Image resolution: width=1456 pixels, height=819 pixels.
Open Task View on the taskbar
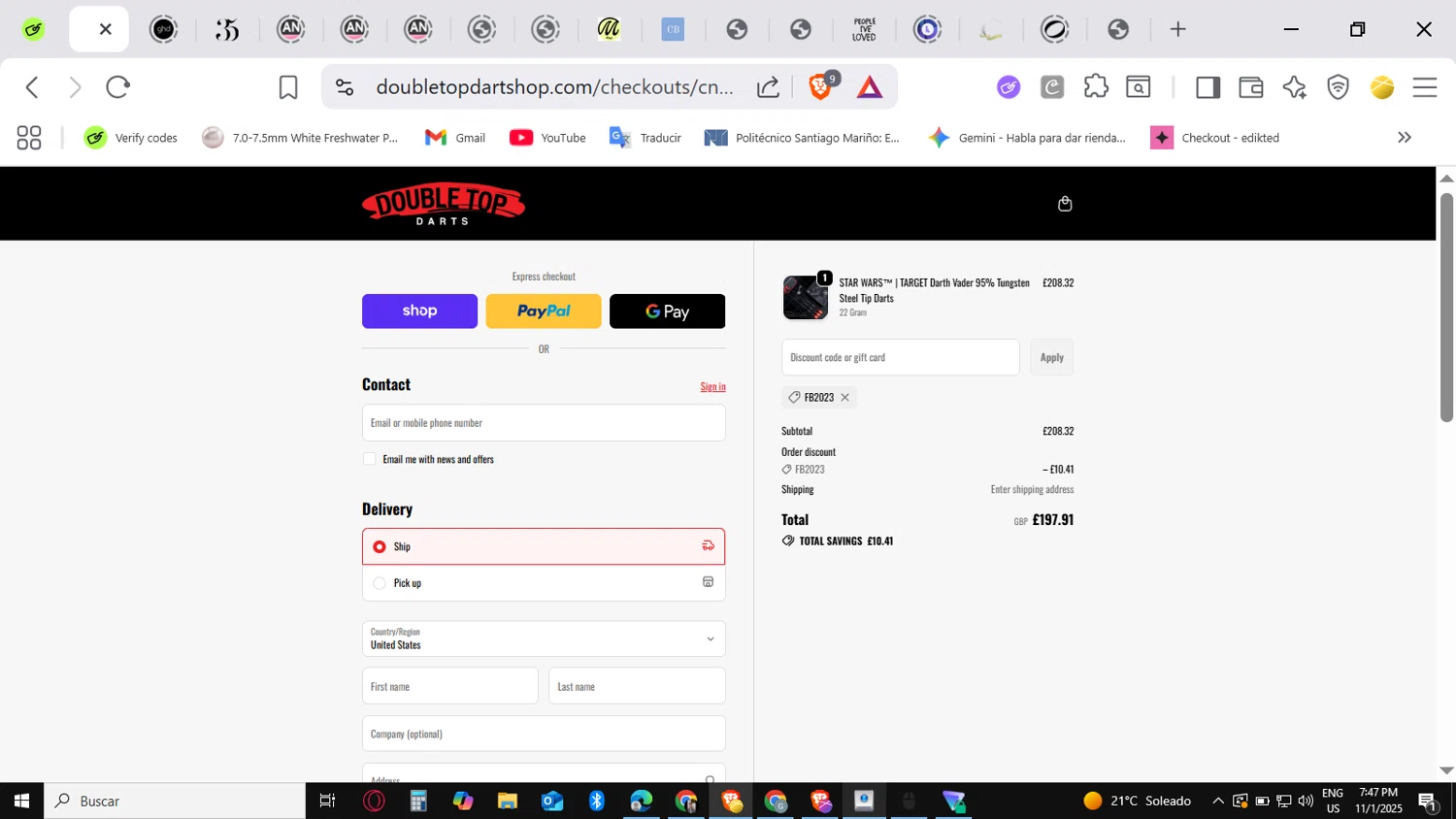pos(328,801)
